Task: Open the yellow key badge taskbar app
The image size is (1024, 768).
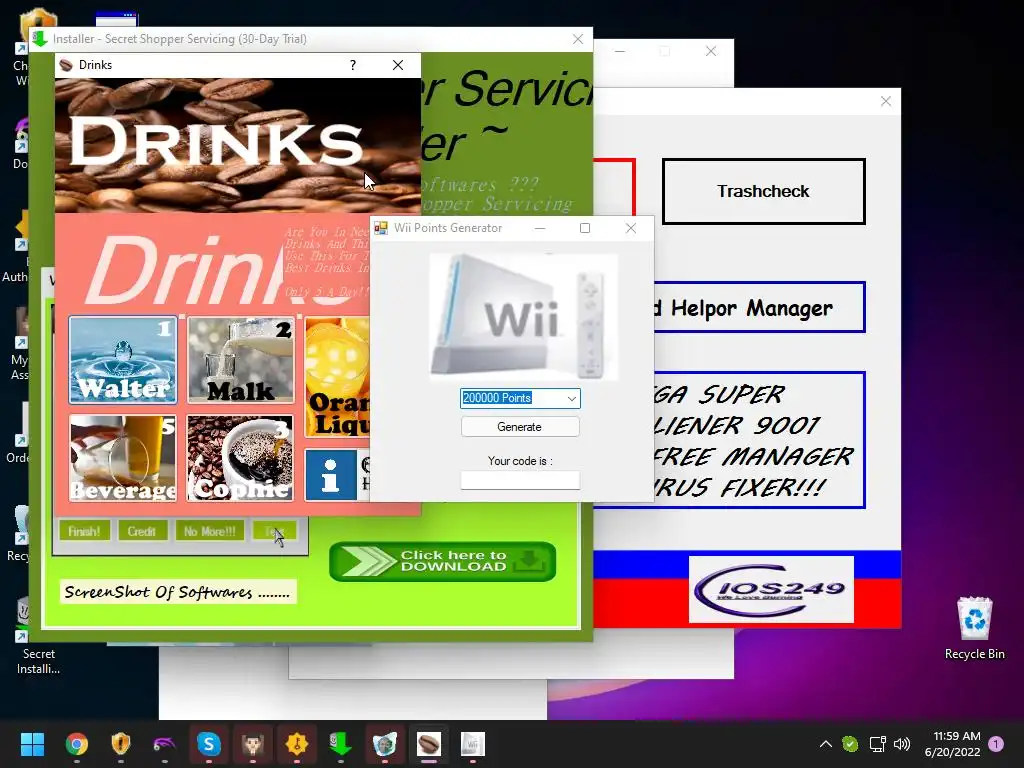Action: click(x=296, y=744)
